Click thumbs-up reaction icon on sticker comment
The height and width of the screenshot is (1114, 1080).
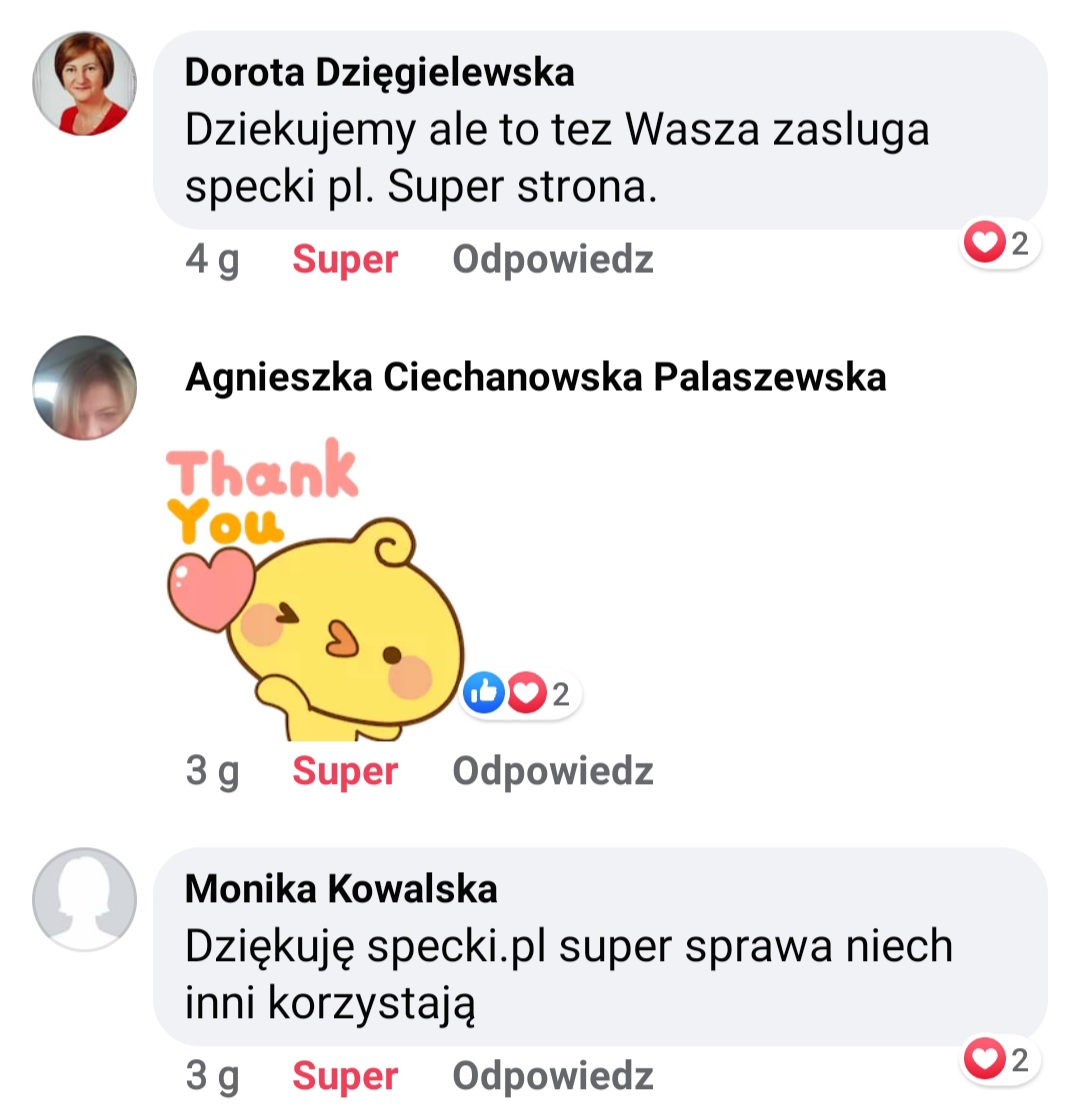484,693
